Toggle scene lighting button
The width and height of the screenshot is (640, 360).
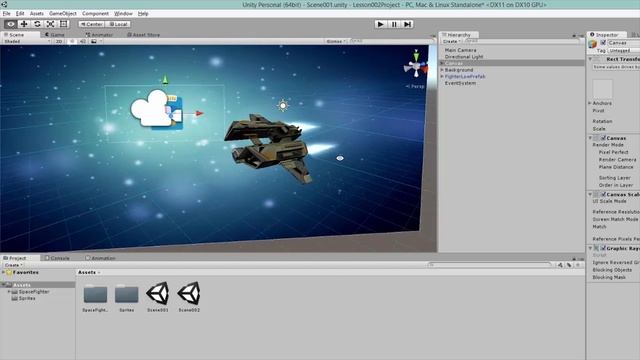coord(72,41)
